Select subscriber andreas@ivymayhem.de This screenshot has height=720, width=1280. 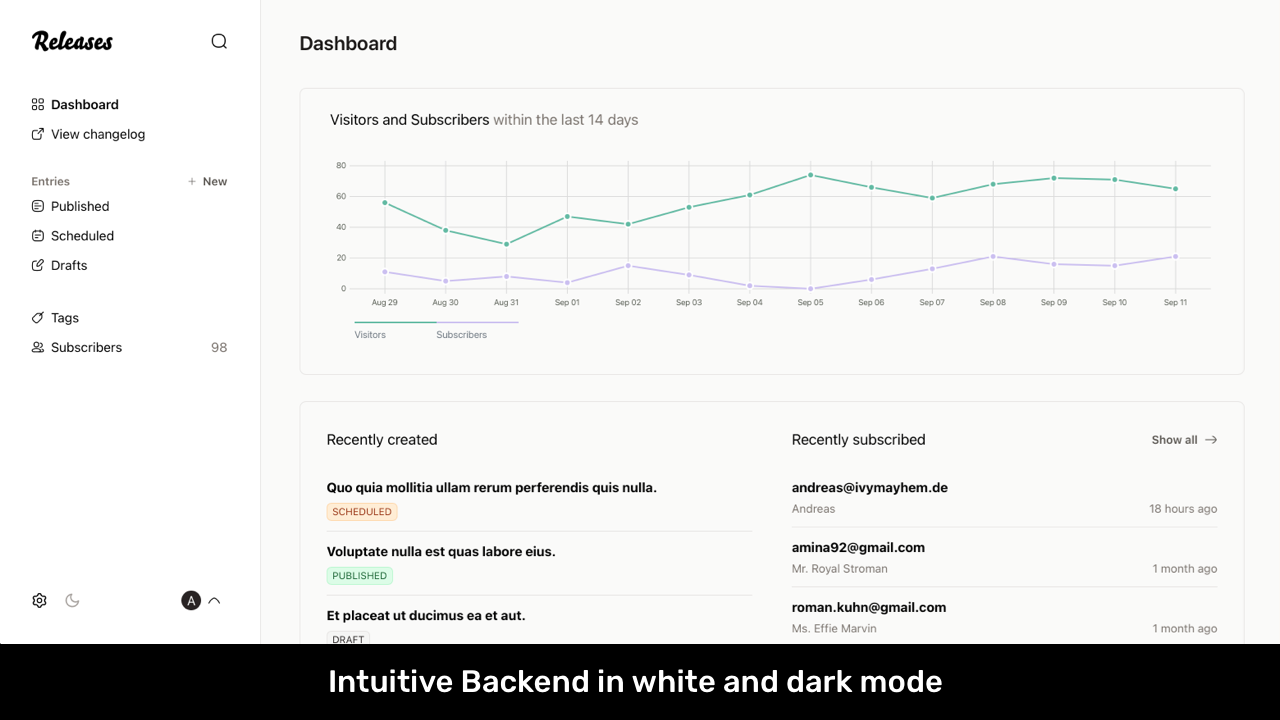coord(870,488)
